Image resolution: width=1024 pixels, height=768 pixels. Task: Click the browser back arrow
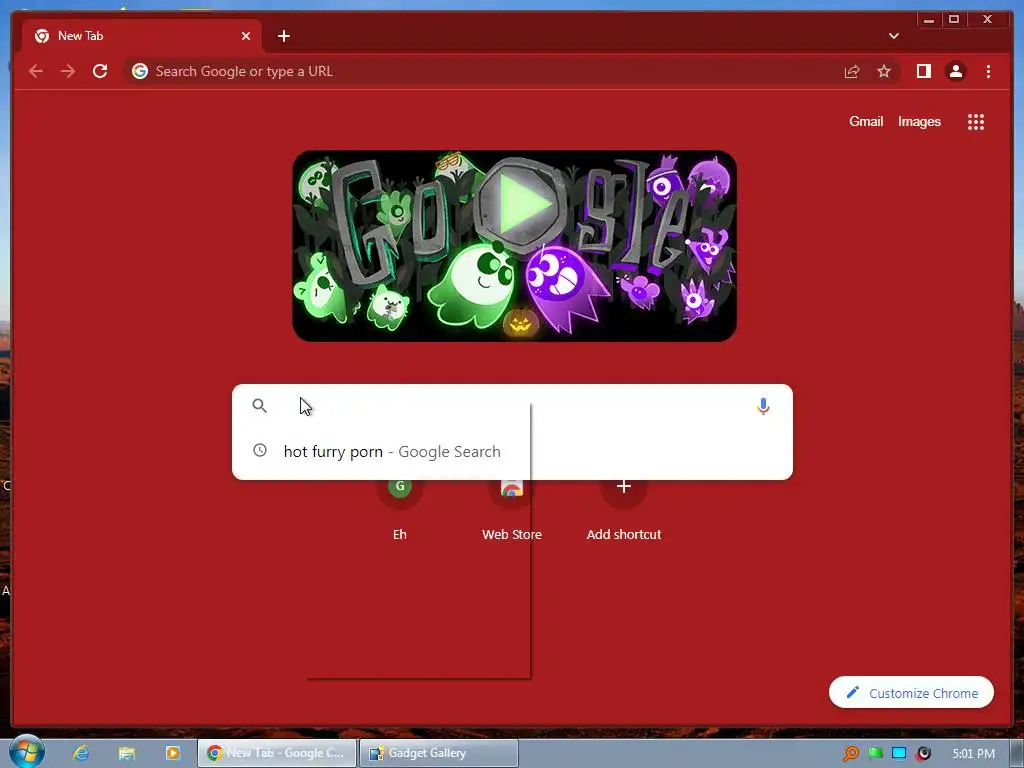click(x=36, y=71)
